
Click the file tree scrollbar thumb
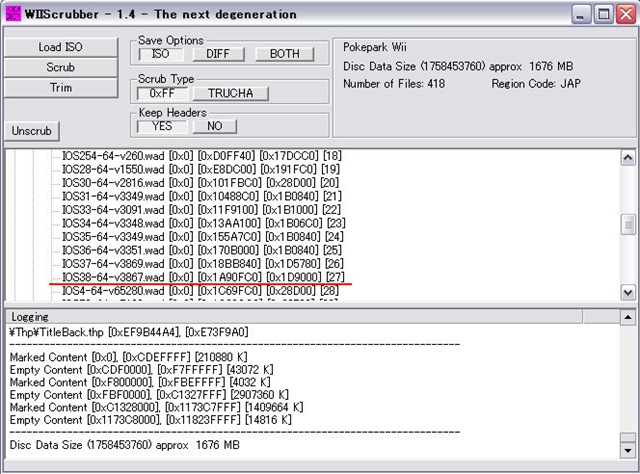628,225
